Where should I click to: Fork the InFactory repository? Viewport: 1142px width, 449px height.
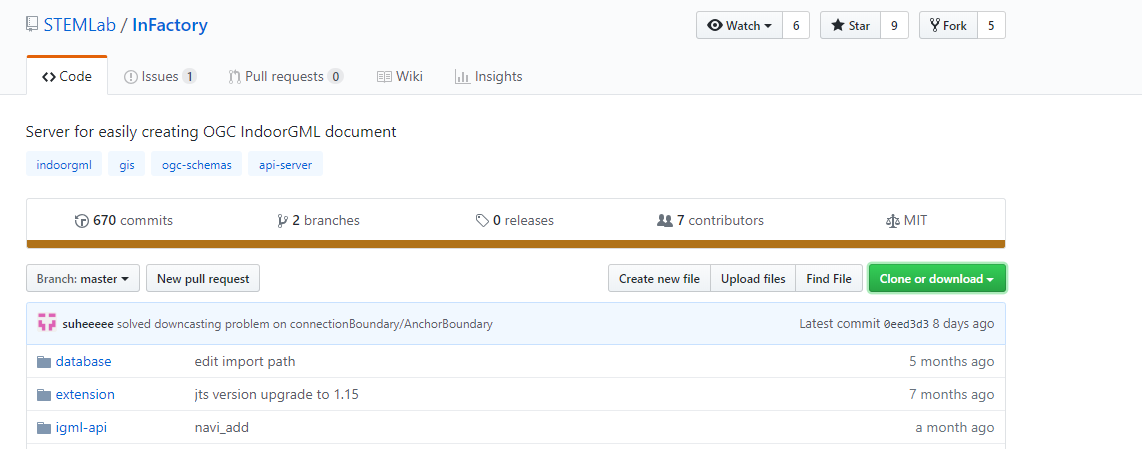coord(948,26)
